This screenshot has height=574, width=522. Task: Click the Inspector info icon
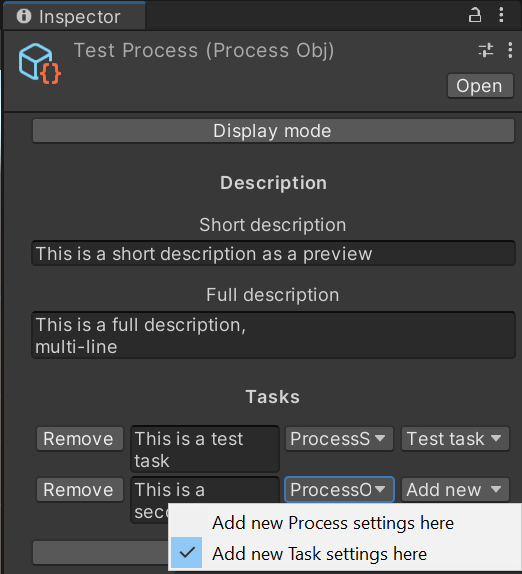[x=24, y=16]
